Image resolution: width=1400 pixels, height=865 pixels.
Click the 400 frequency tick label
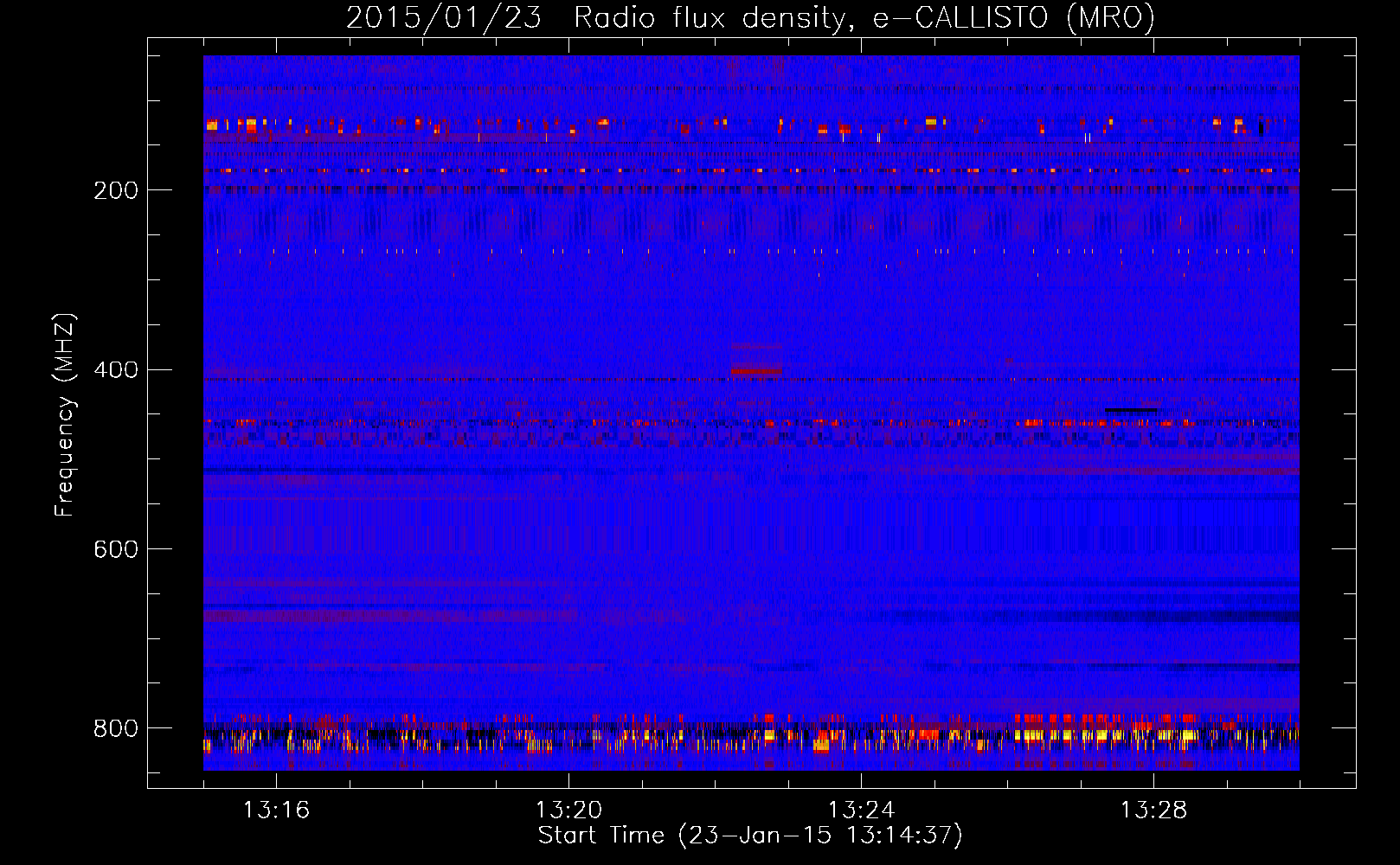click(x=115, y=370)
